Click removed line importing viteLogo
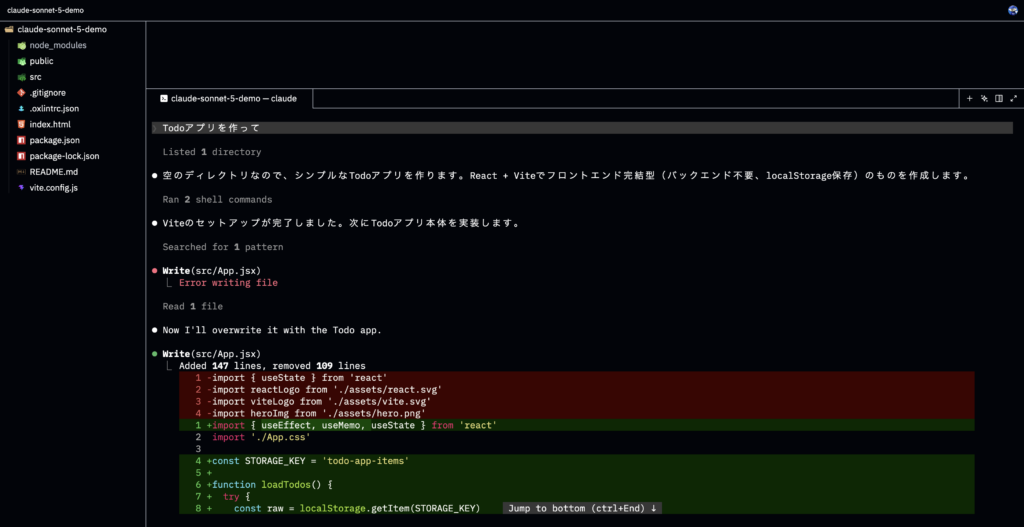Image resolution: width=1024 pixels, height=527 pixels. click(x=577, y=401)
